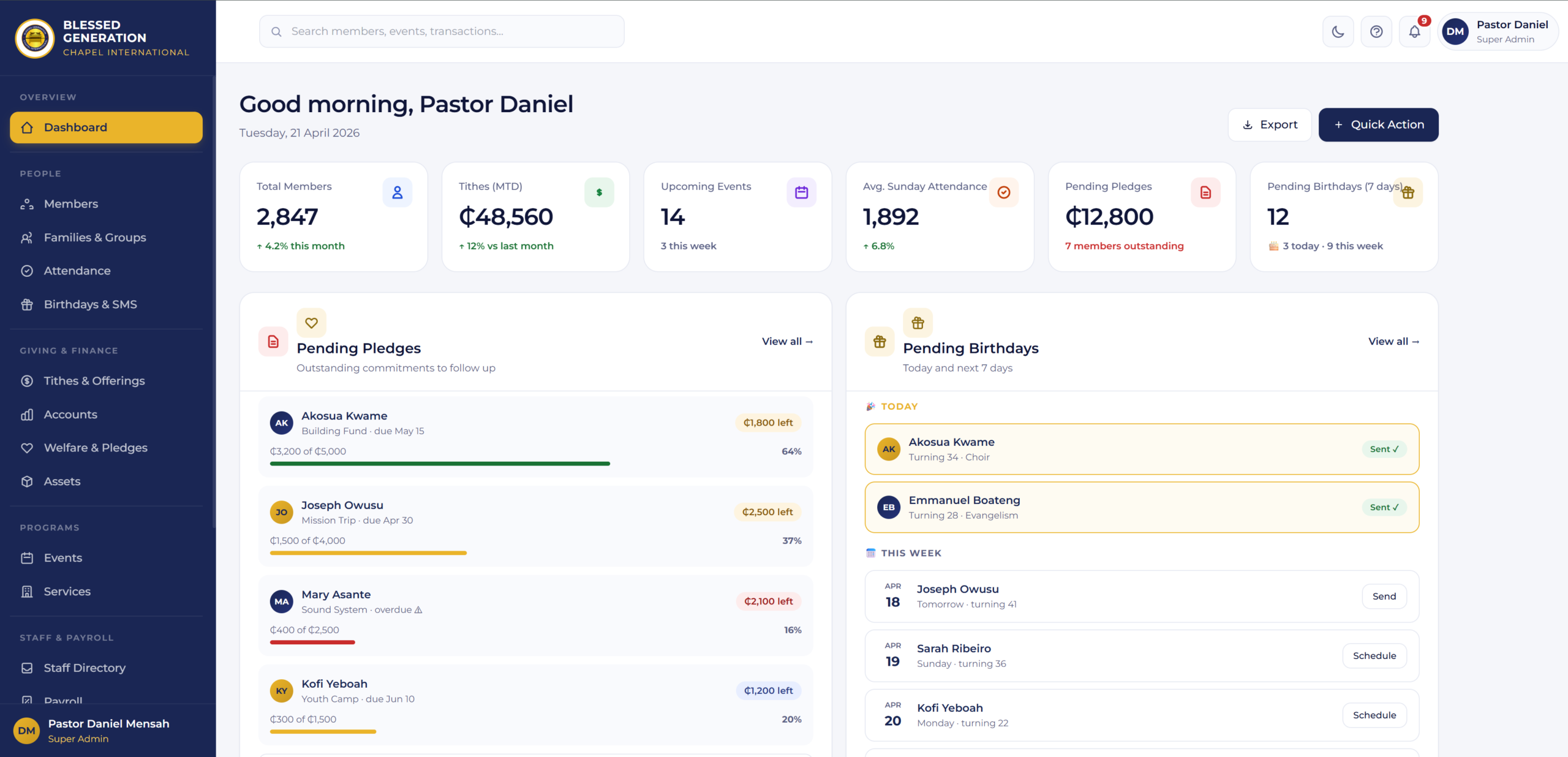Click the Export button
This screenshot has height=757, width=1568.
pyautogui.click(x=1269, y=125)
